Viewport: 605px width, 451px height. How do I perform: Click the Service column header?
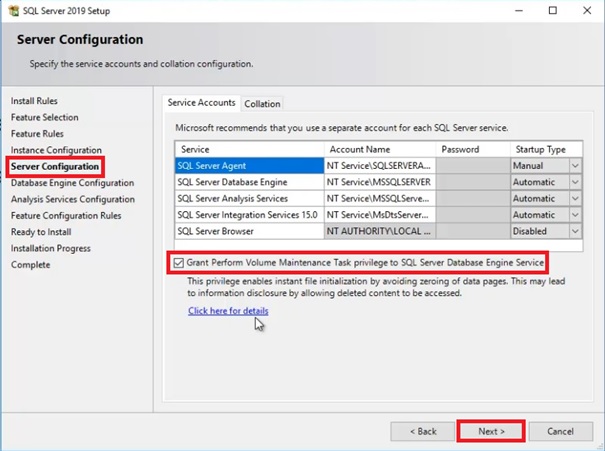(x=249, y=149)
